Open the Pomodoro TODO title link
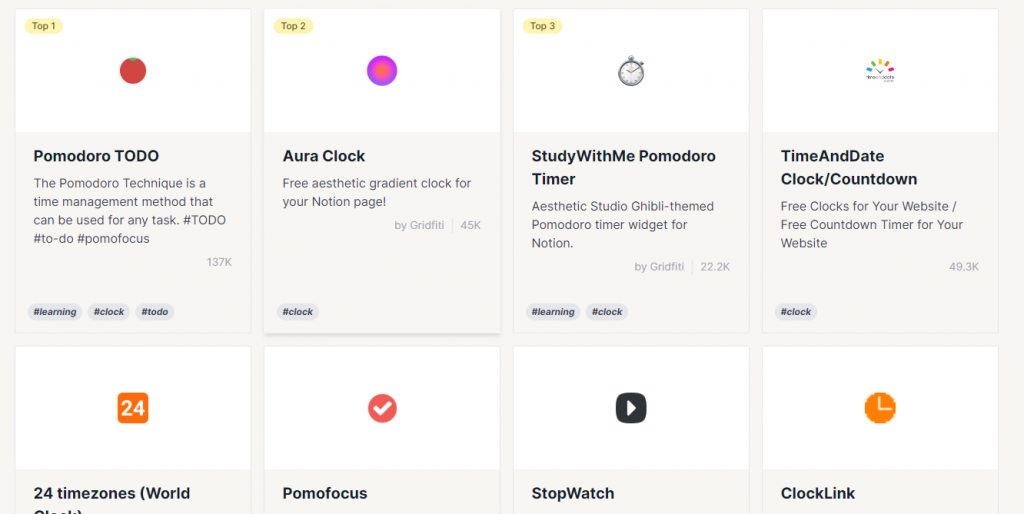The height and width of the screenshot is (514, 1024). click(96, 156)
